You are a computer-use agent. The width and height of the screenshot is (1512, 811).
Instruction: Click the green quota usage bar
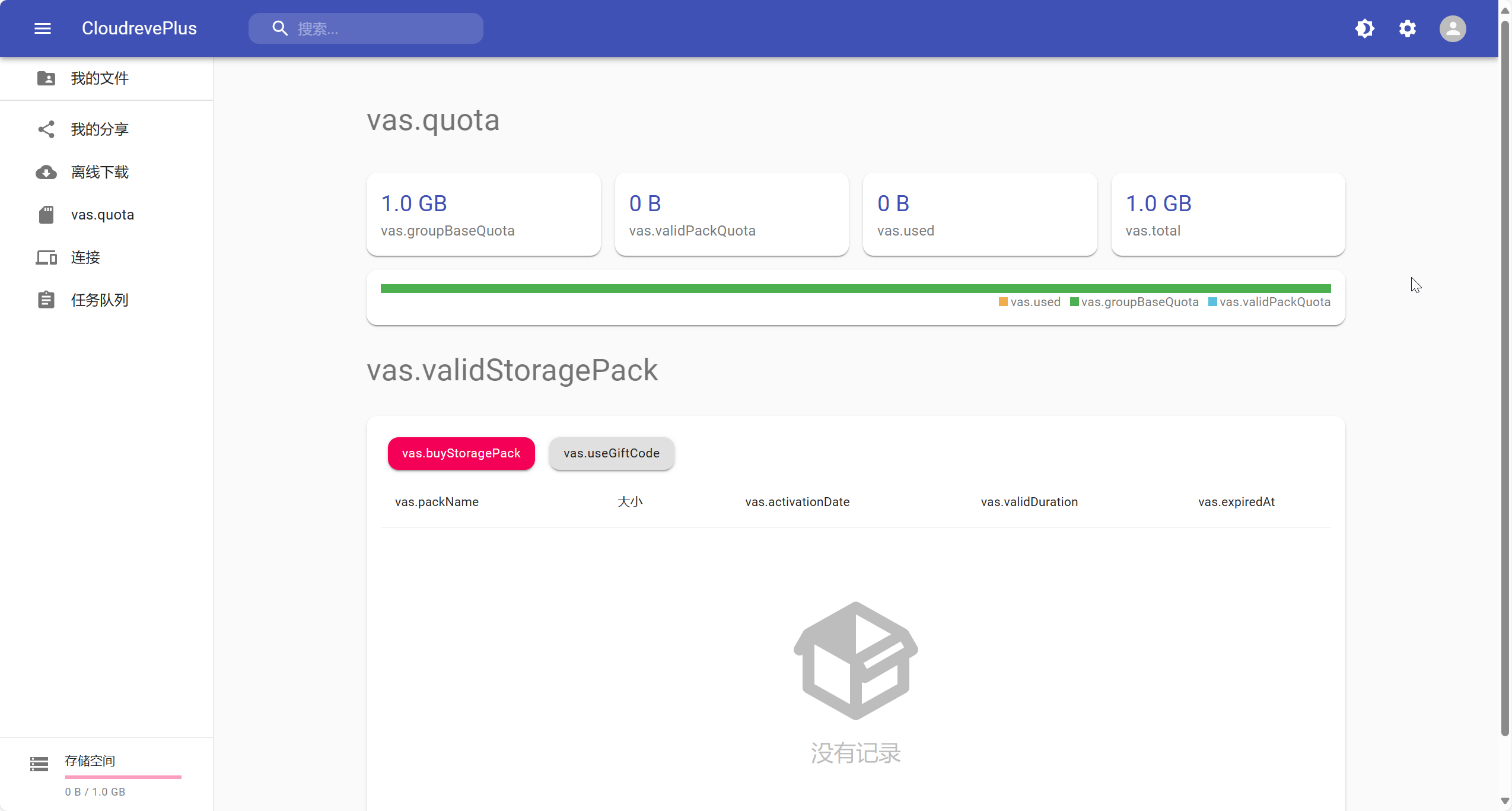(x=855, y=288)
